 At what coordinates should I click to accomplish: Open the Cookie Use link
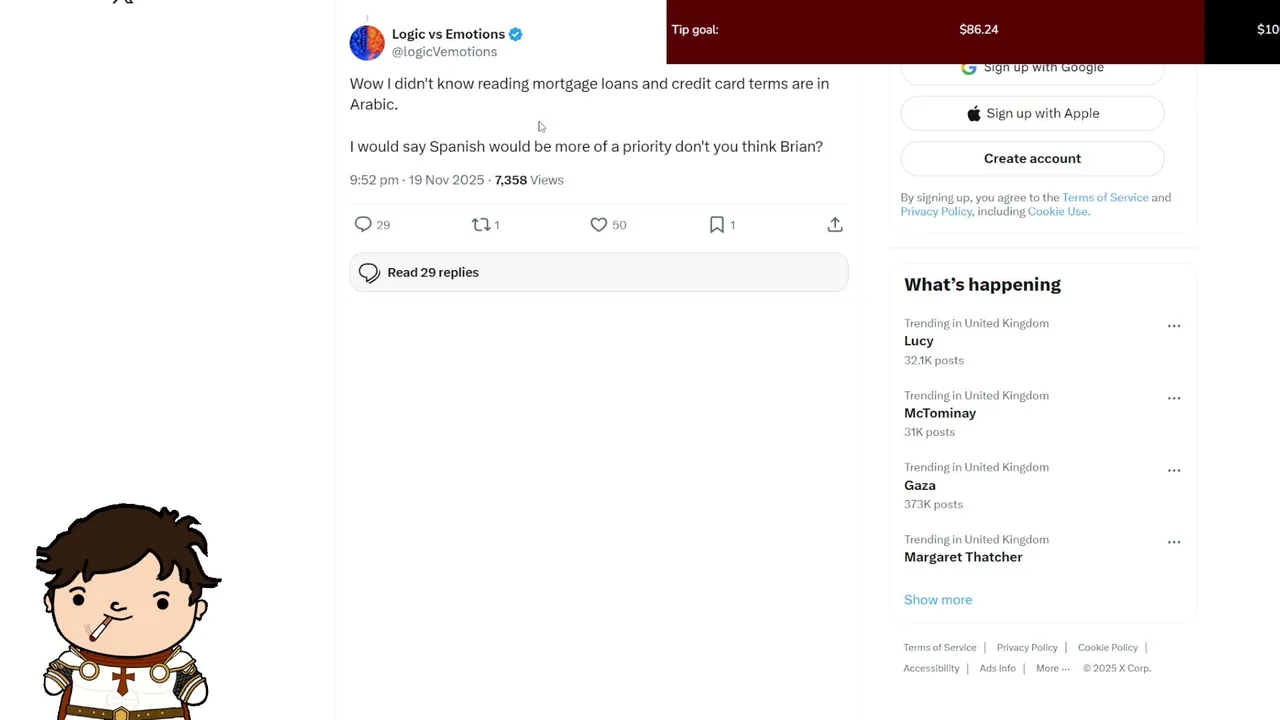[x=1057, y=212]
